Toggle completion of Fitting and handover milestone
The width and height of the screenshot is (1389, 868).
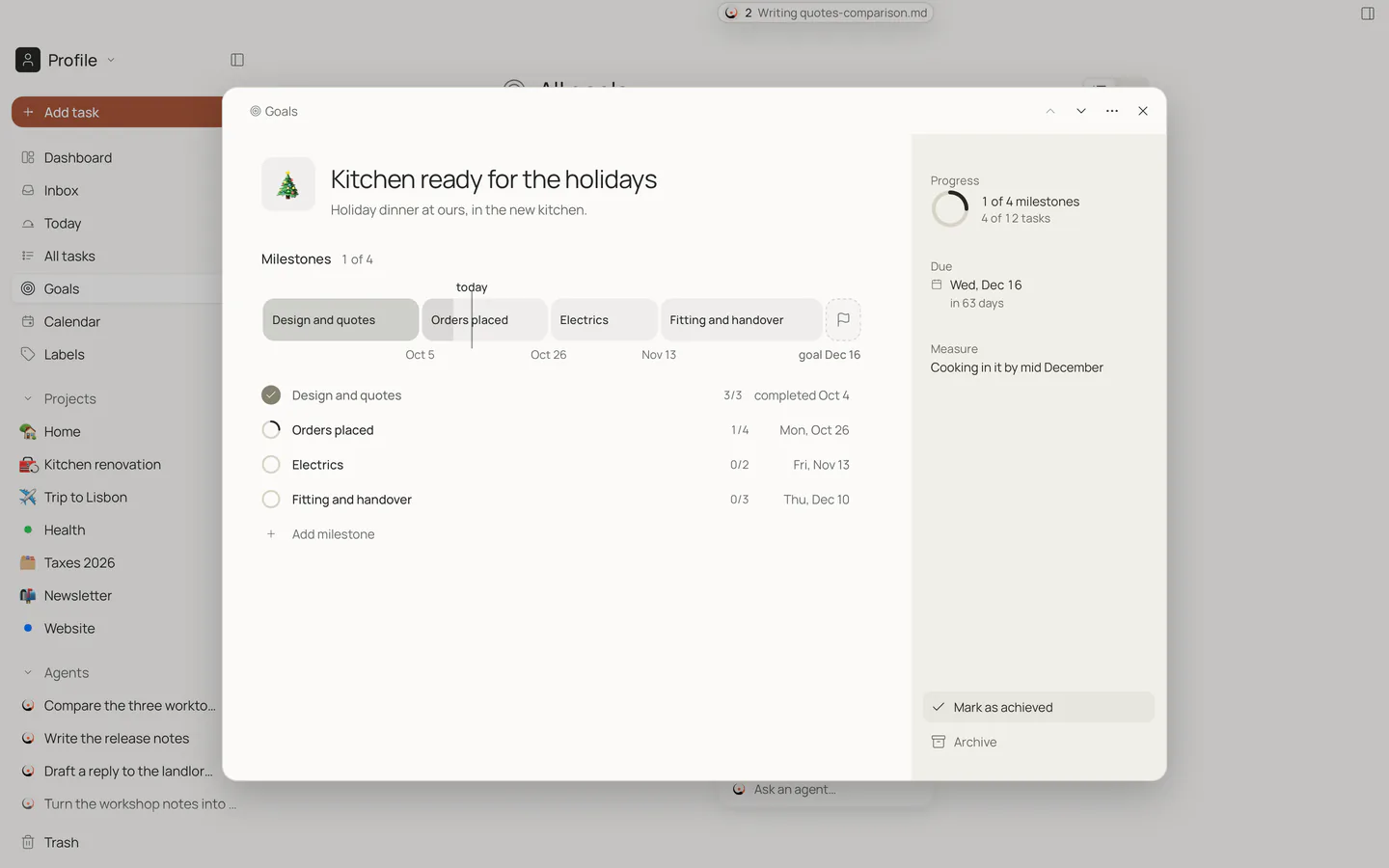pyautogui.click(x=271, y=500)
